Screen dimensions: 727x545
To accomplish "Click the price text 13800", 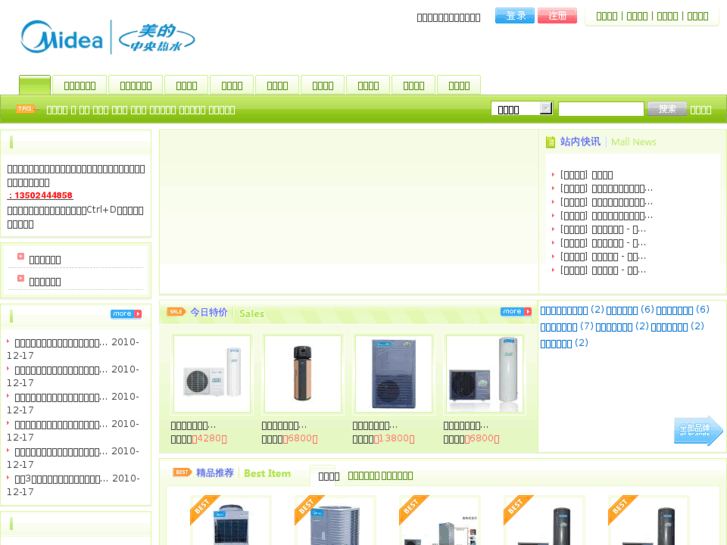I will 394,438.
